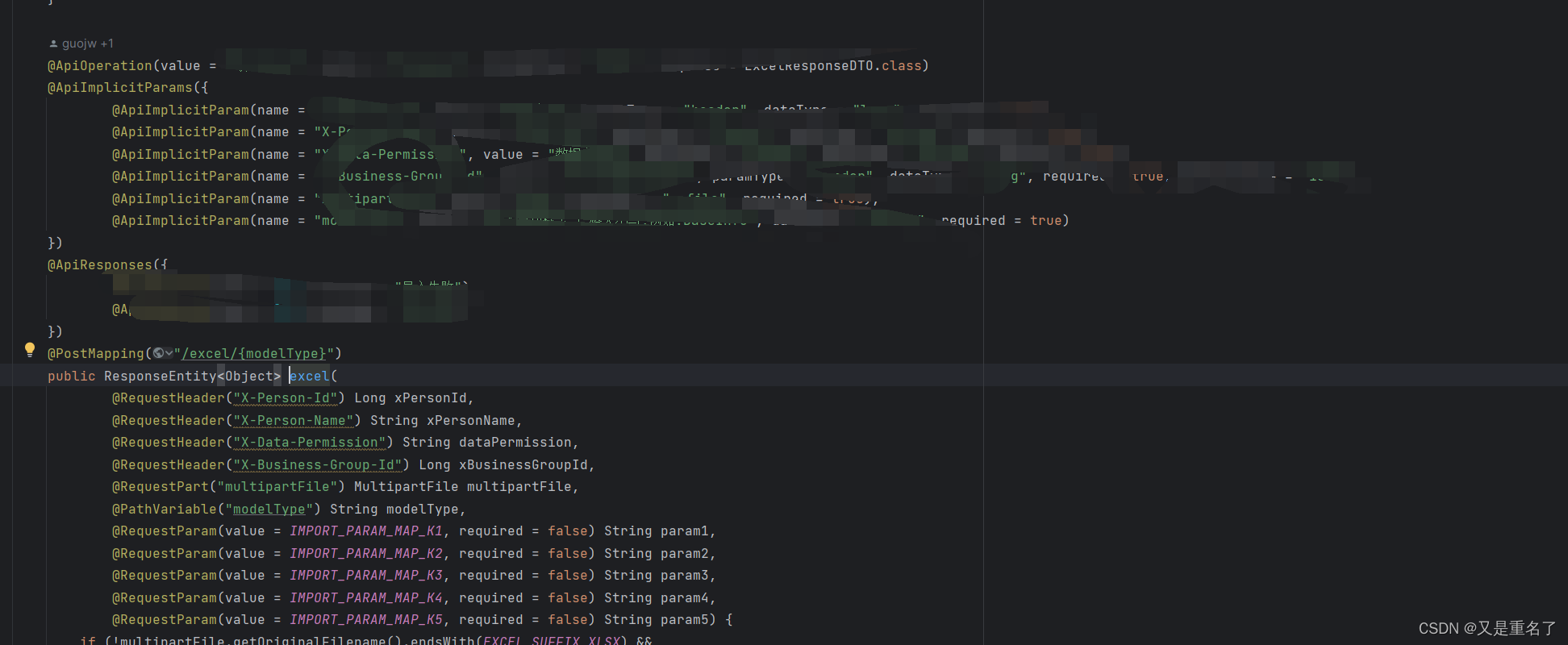The image size is (1568, 645).
Task: Click @RequestPart annotation
Action: [161, 487]
